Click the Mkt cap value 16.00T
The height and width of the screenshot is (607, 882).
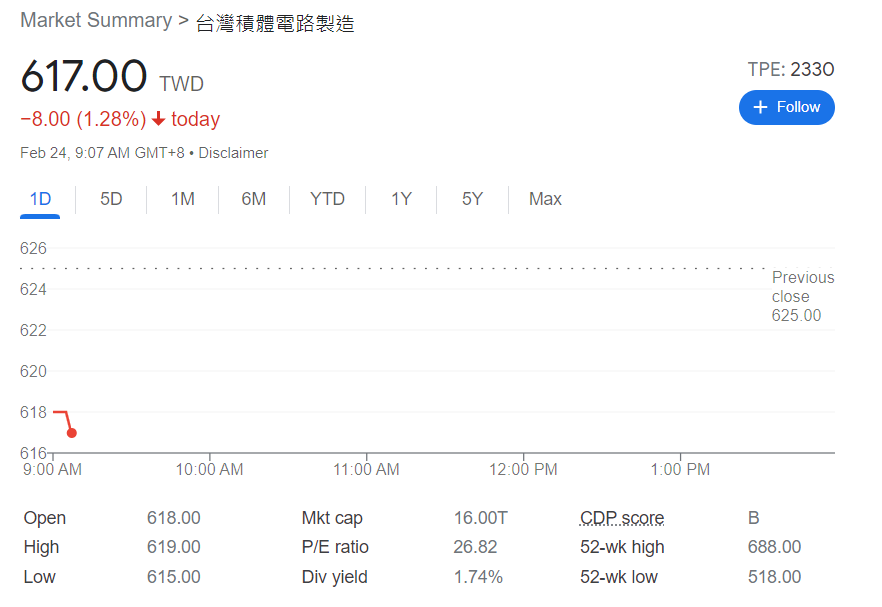click(480, 518)
